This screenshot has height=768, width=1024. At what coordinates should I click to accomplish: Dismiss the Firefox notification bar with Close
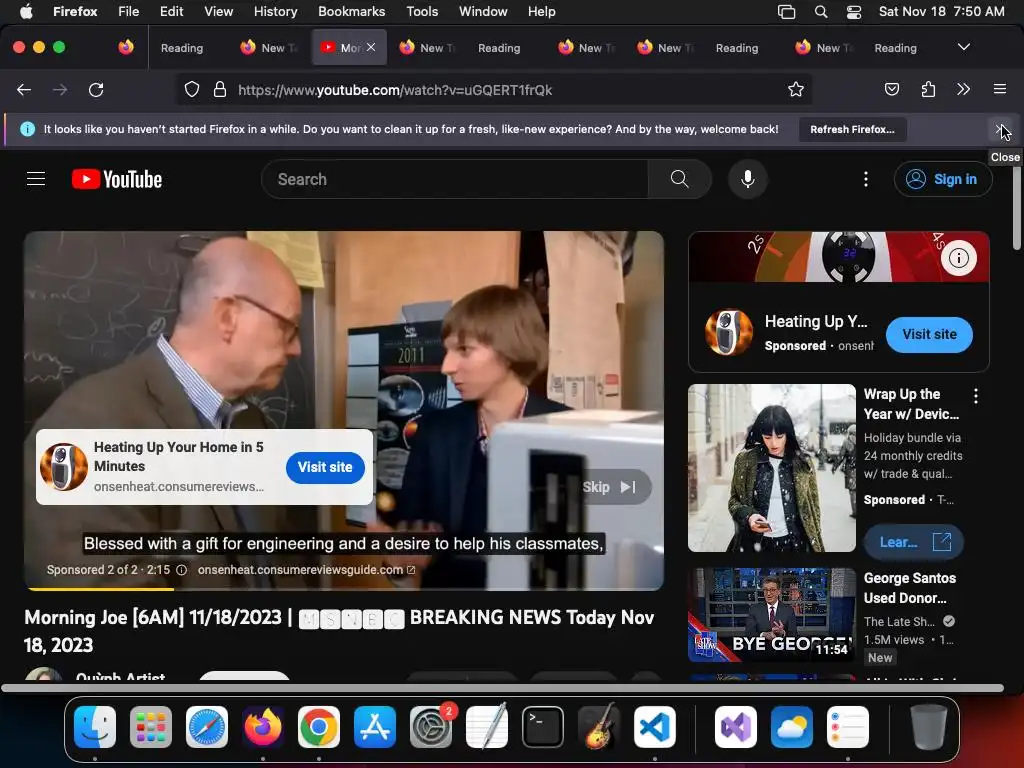(1000, 129)
